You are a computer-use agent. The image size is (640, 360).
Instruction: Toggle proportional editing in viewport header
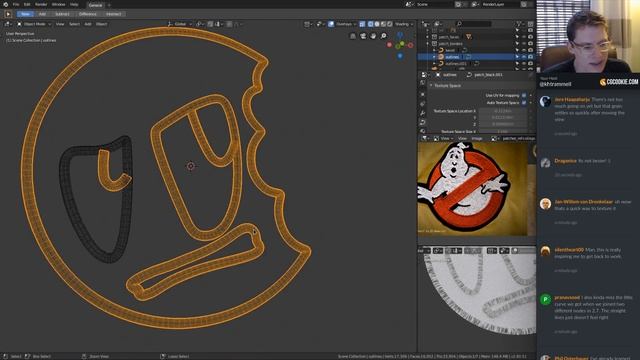click(229, 24)
